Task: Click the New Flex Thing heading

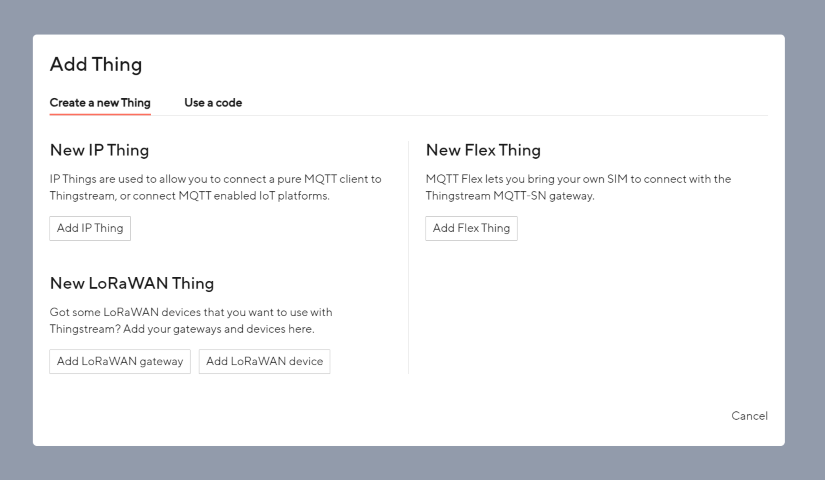Action: point(483,150)
